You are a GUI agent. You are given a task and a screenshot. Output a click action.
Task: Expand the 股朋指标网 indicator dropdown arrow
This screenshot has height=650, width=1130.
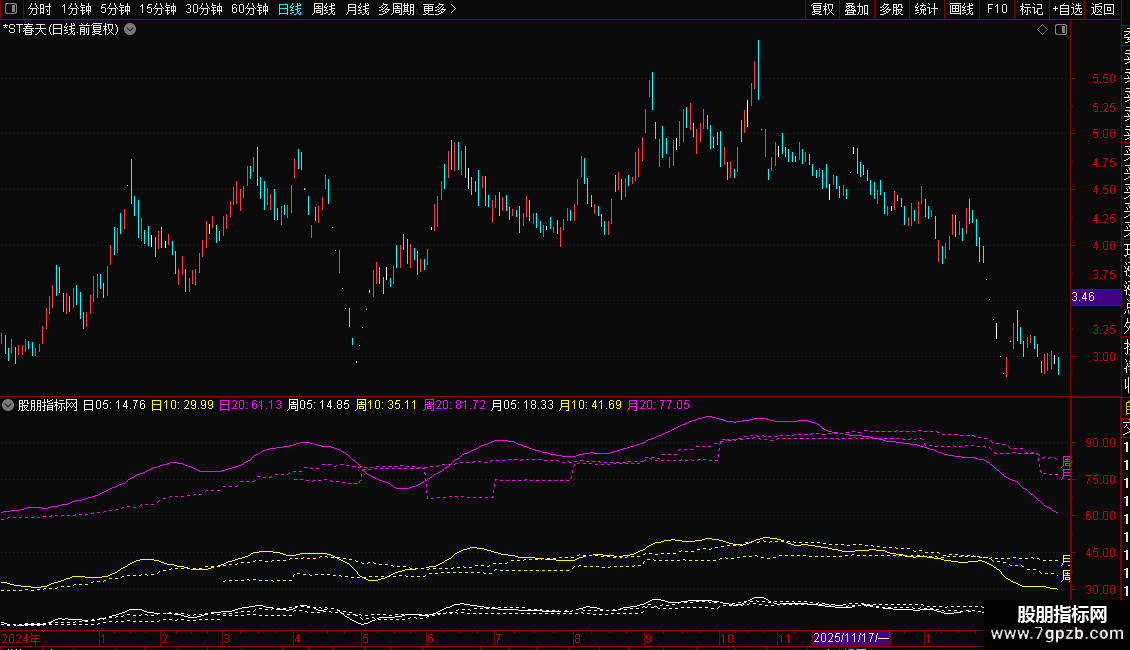click(9, 405)
